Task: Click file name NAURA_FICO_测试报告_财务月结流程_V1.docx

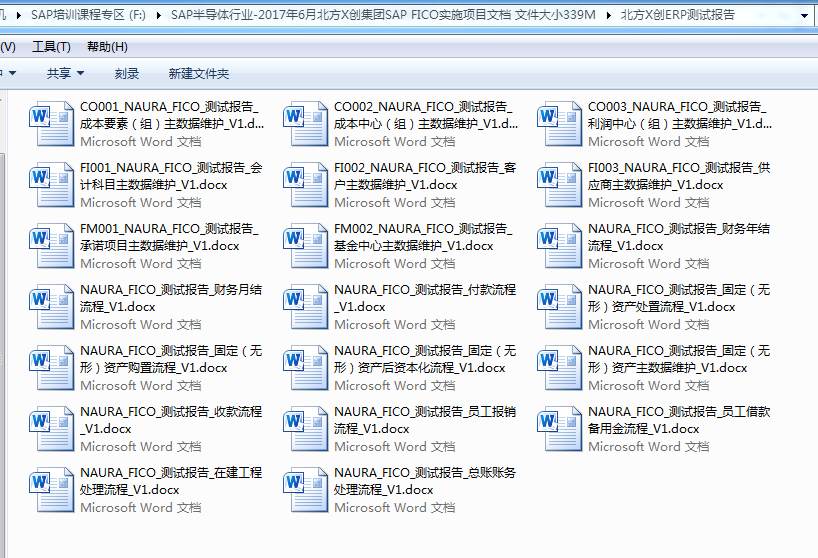Action: tap(171, 298)
